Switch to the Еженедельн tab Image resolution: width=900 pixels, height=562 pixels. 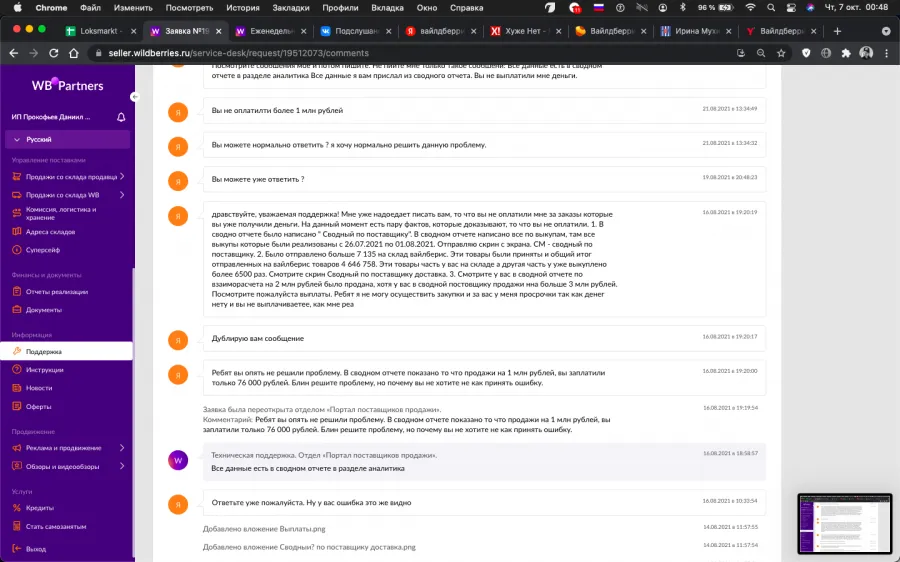(x=271, y=31)
